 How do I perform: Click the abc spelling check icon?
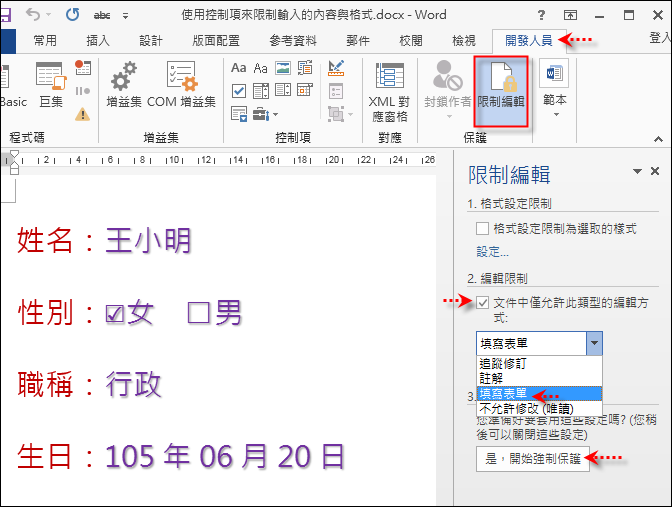click(102, 16)
